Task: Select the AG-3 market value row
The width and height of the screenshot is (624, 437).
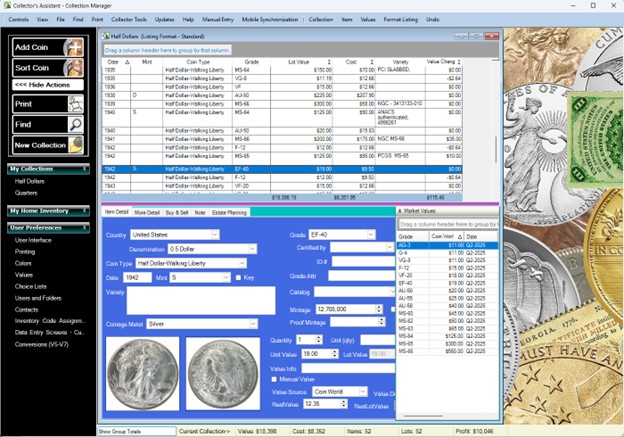Action: [447, 246]
